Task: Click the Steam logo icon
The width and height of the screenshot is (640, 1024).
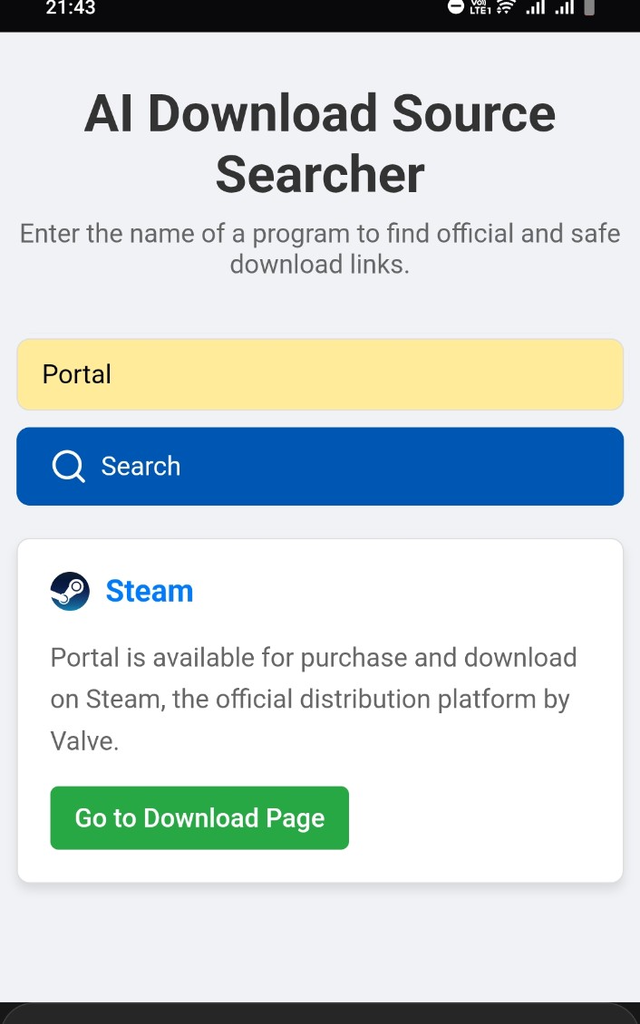Action: tap(70, 591)
